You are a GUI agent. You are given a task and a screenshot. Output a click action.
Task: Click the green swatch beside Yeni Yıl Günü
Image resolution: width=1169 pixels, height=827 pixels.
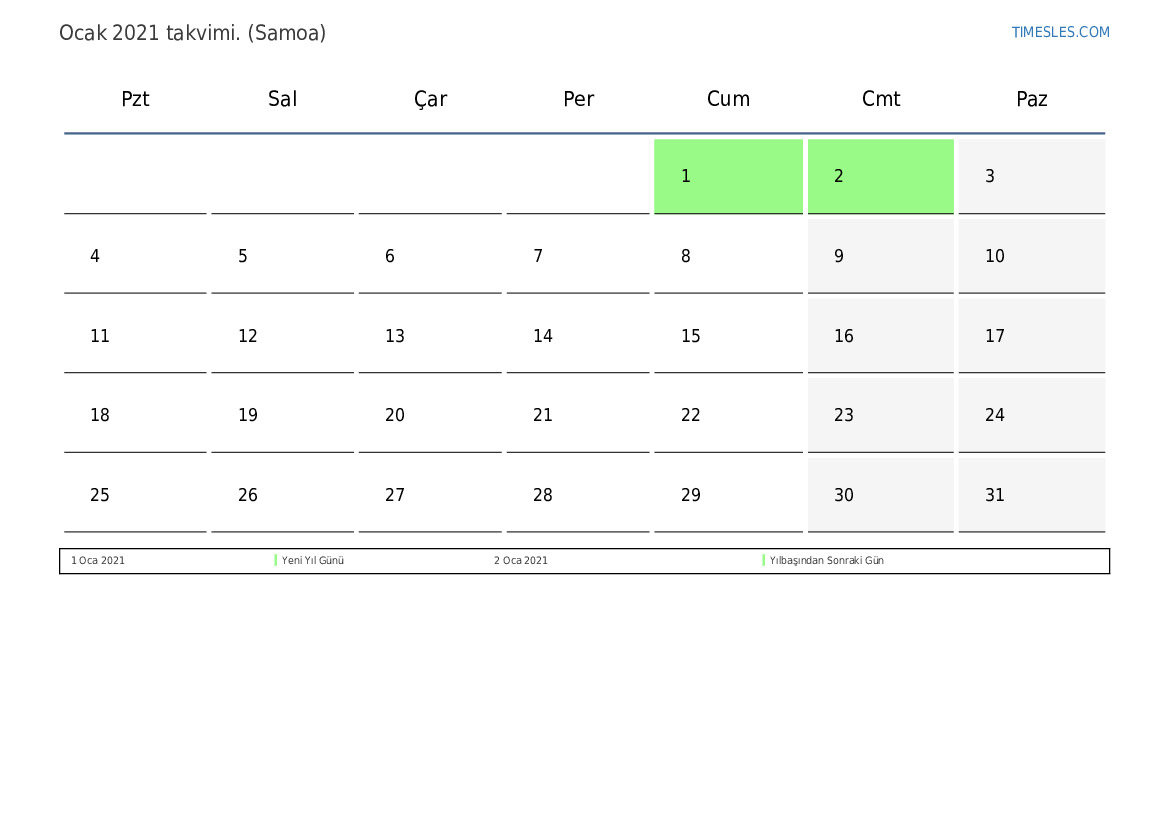tap(276, 561)
